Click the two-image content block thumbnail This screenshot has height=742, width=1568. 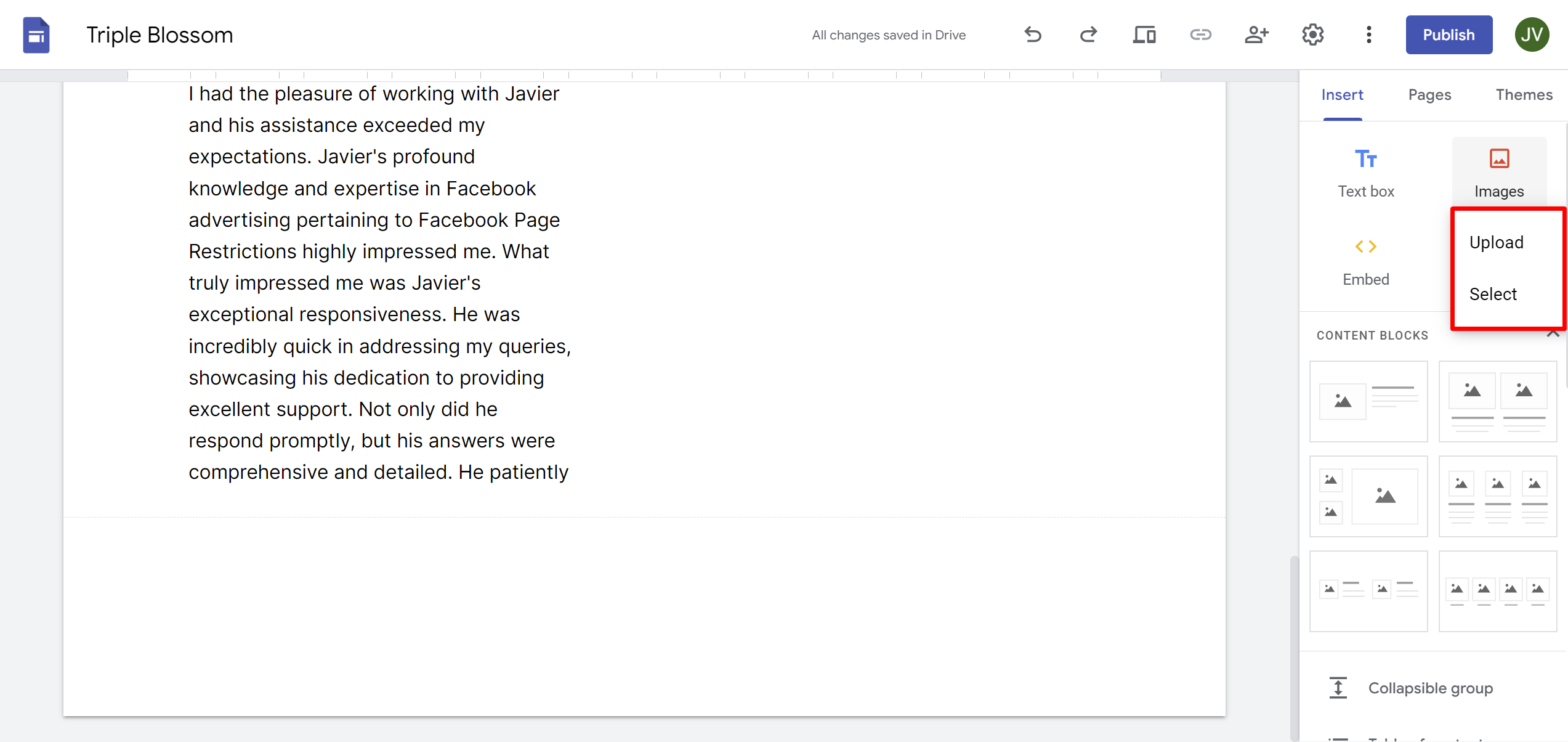(1495, 401)
